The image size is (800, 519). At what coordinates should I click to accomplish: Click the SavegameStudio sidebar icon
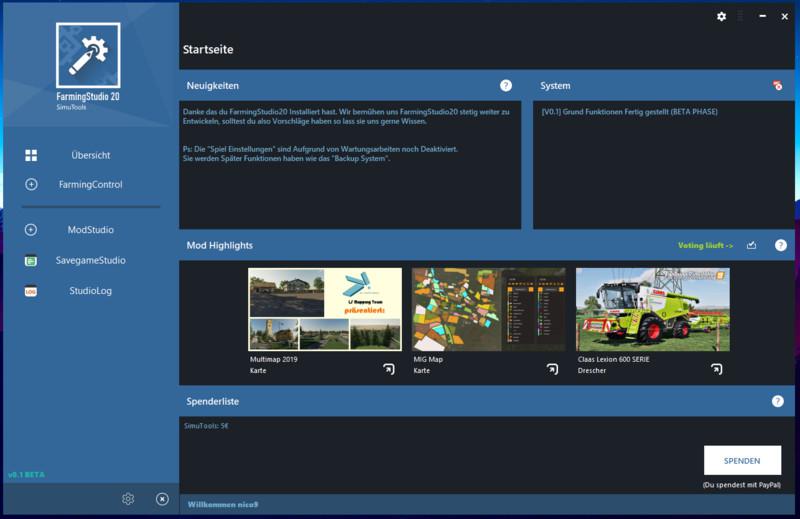click(x=31, y=261)
